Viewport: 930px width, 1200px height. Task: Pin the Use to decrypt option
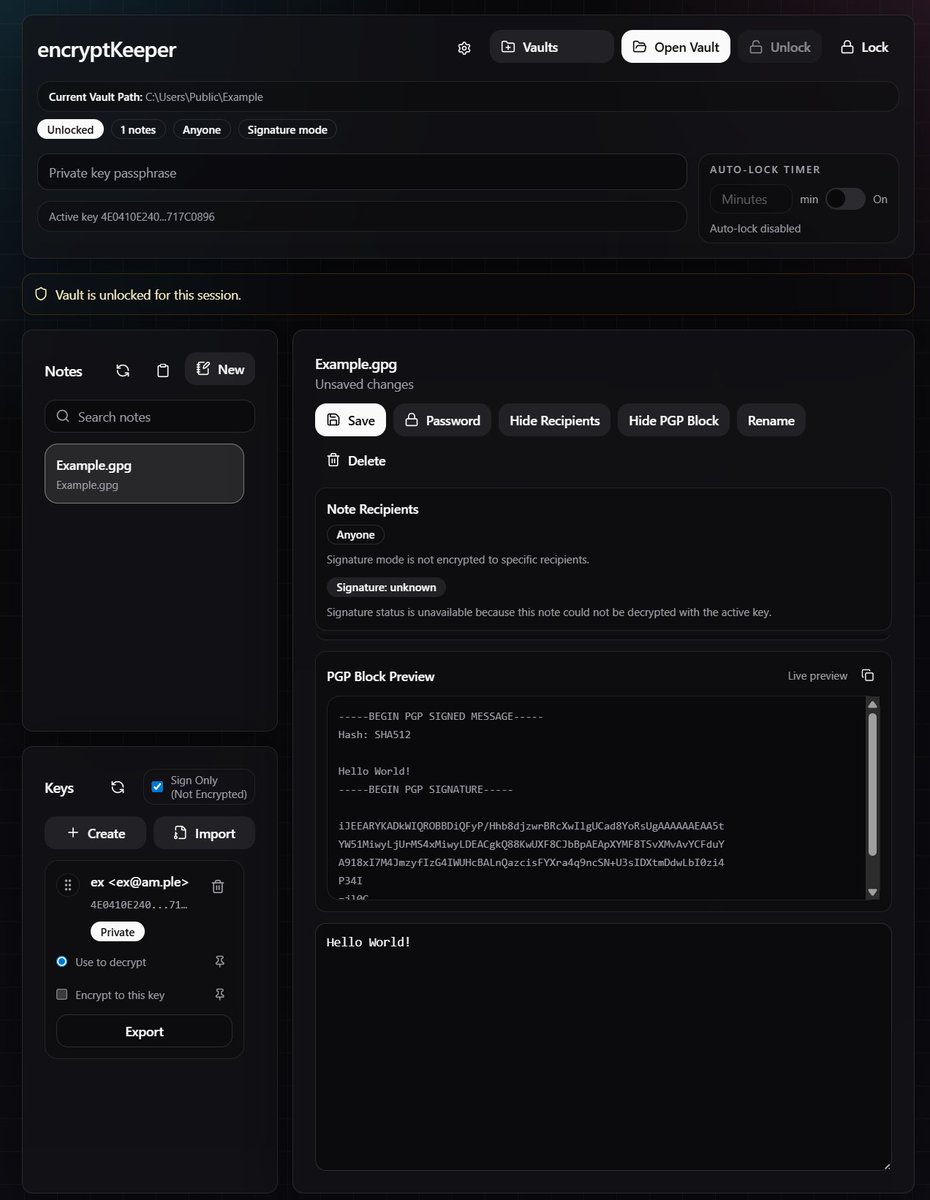[x=220, y=961]
